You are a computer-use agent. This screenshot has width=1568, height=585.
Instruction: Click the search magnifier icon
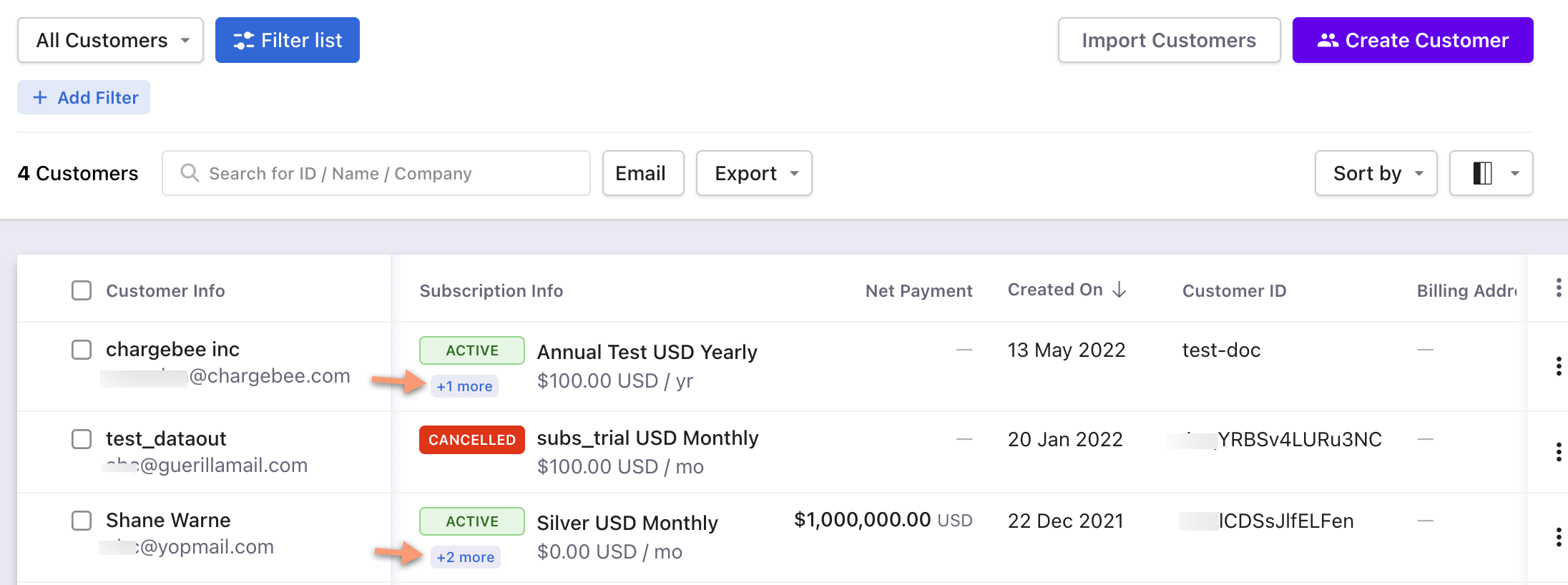coord(190,173)
